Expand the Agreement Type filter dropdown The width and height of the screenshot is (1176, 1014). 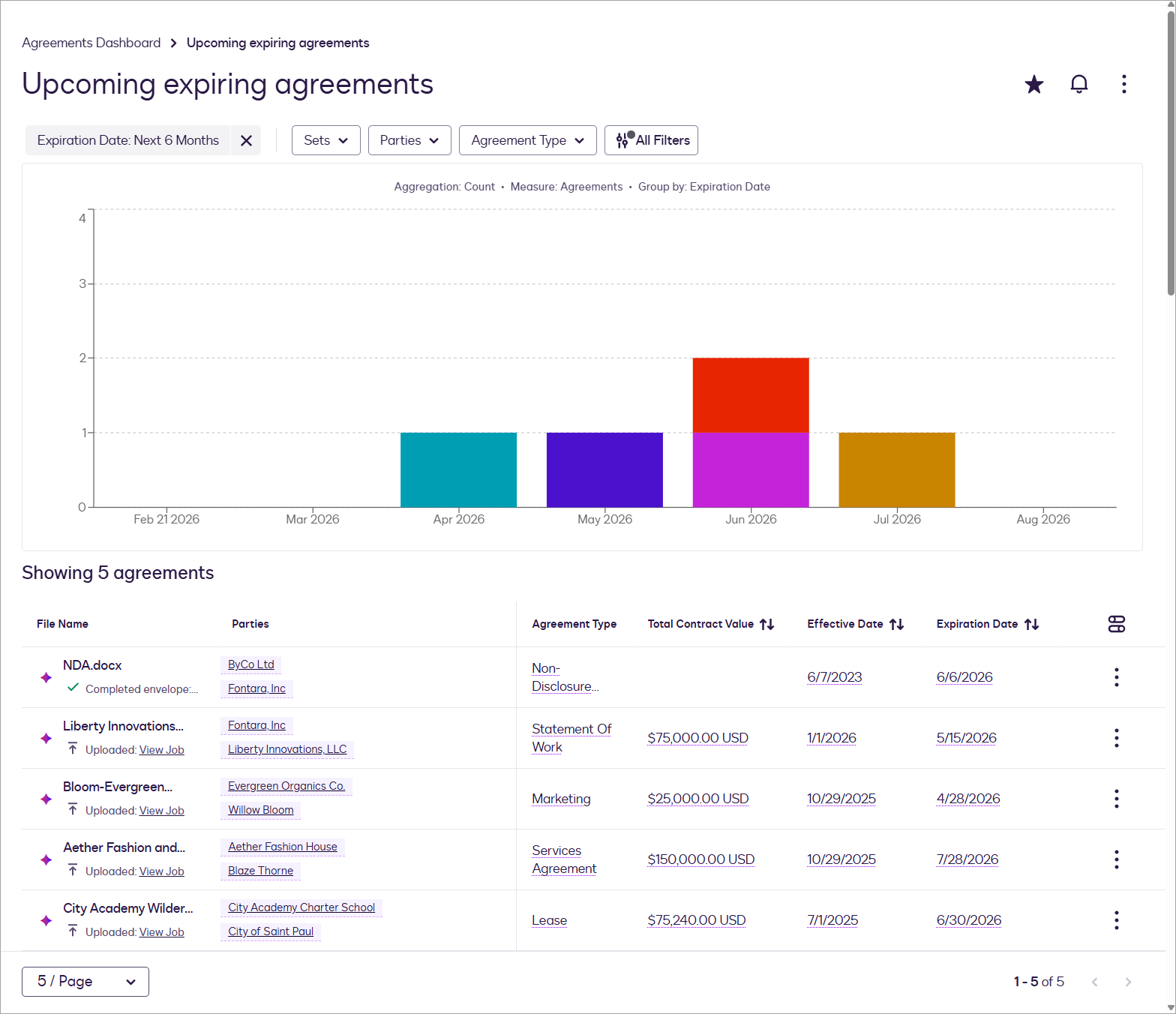[528, 140]
